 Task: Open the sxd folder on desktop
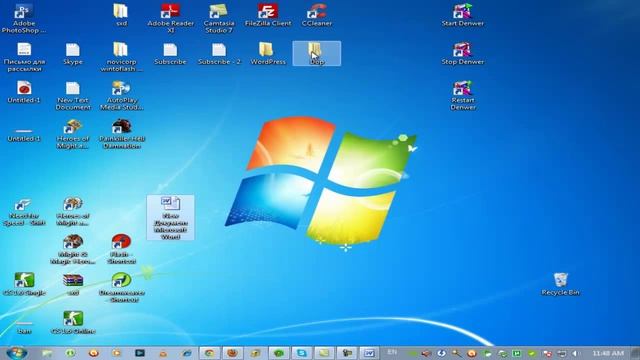[121, 15]
